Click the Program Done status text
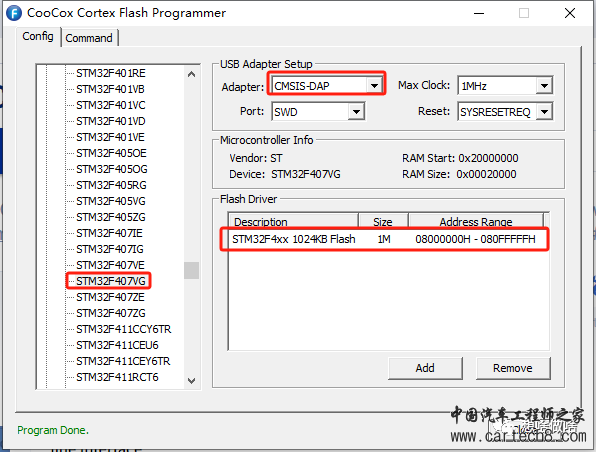 (x=53, y=430)
